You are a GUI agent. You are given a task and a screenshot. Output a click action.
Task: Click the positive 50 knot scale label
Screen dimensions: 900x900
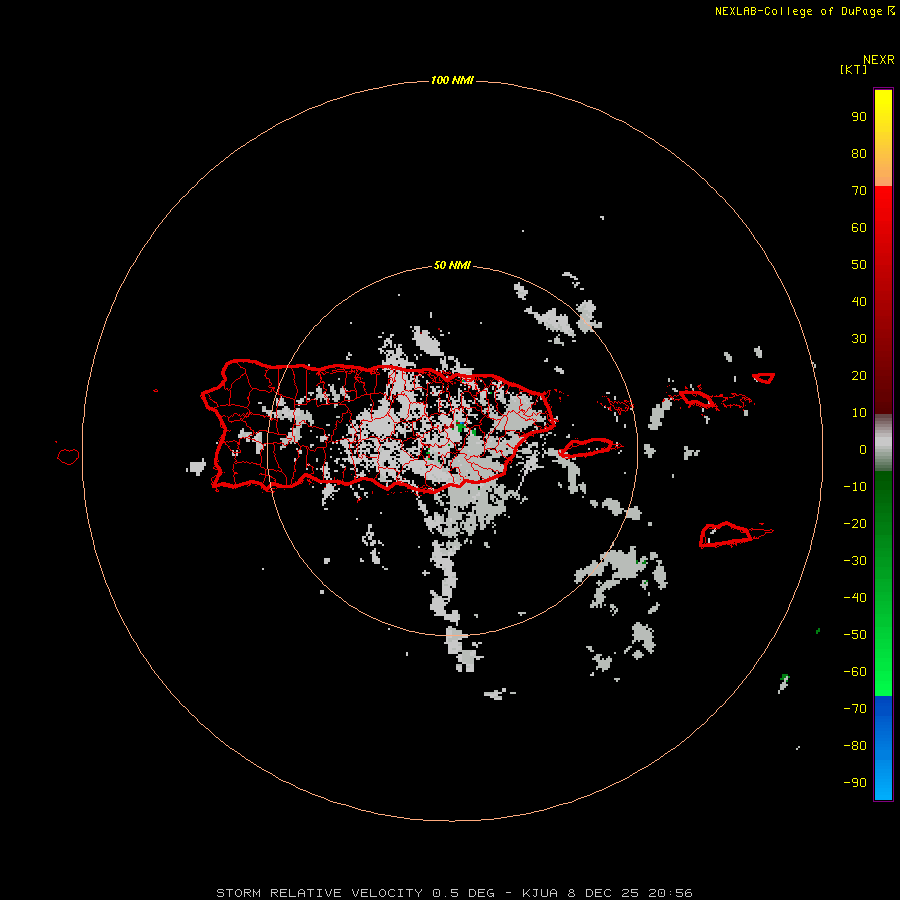pos(859,265)
